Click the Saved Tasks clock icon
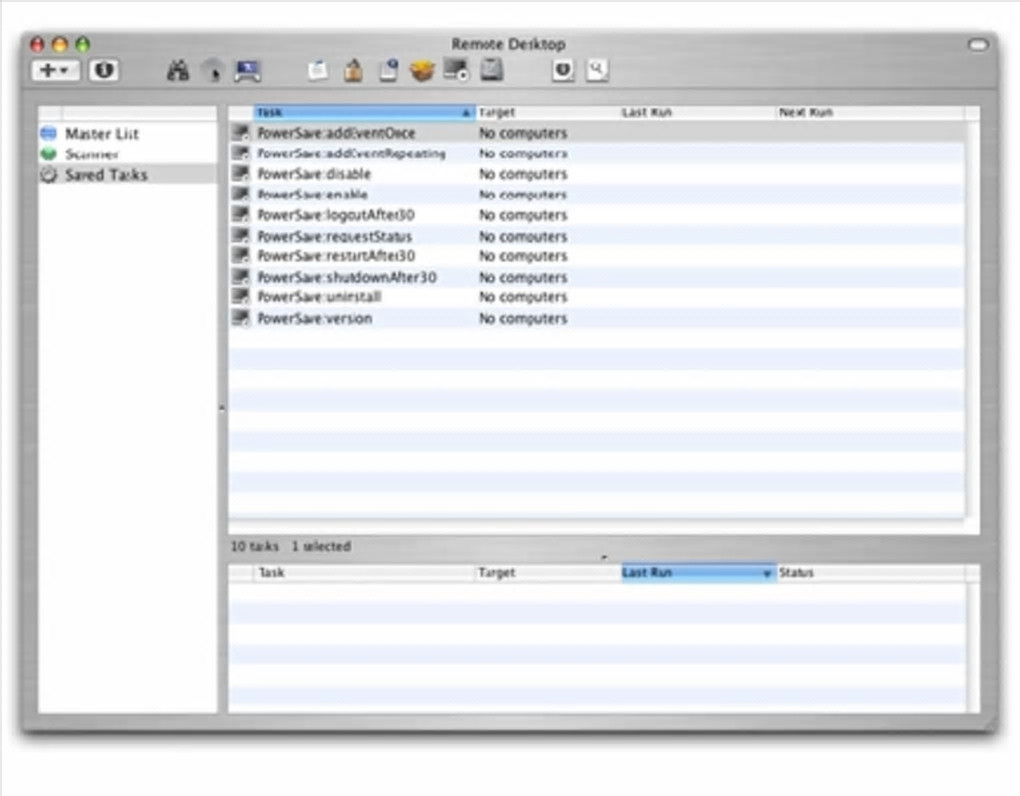 [49, 174]
